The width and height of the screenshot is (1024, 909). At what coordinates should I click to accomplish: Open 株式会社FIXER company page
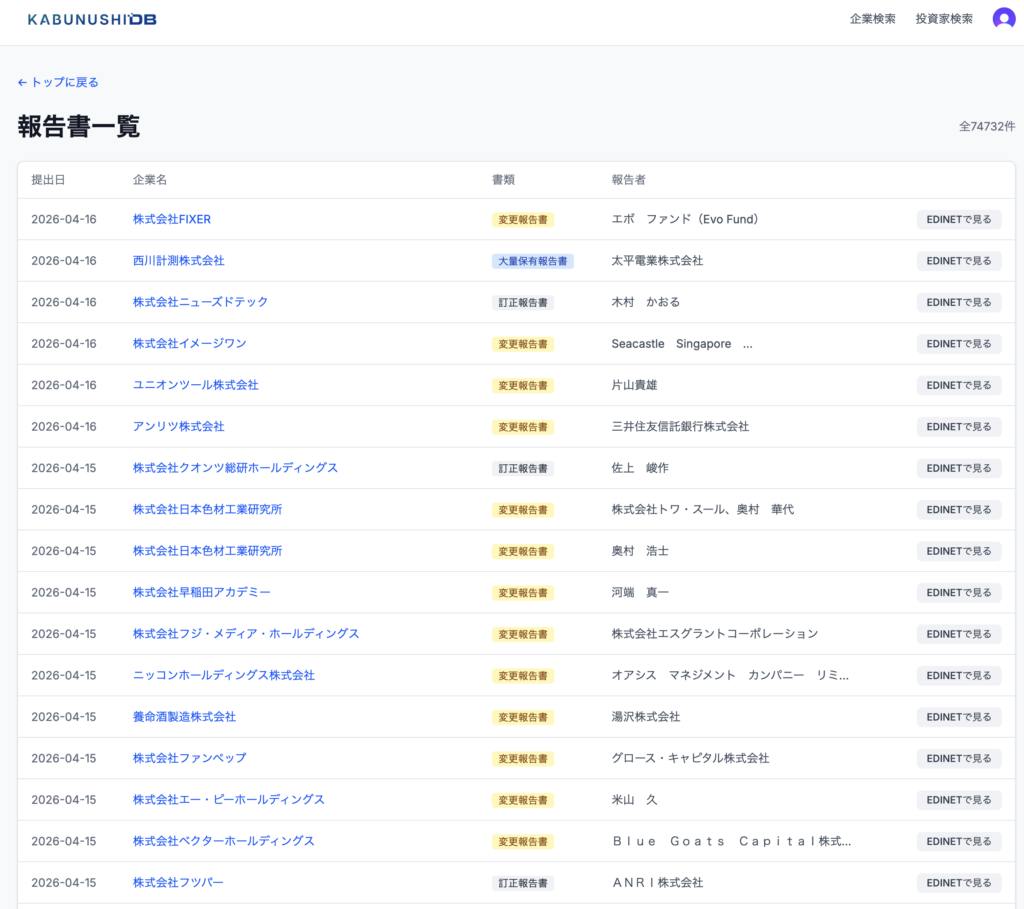point(172,219)
